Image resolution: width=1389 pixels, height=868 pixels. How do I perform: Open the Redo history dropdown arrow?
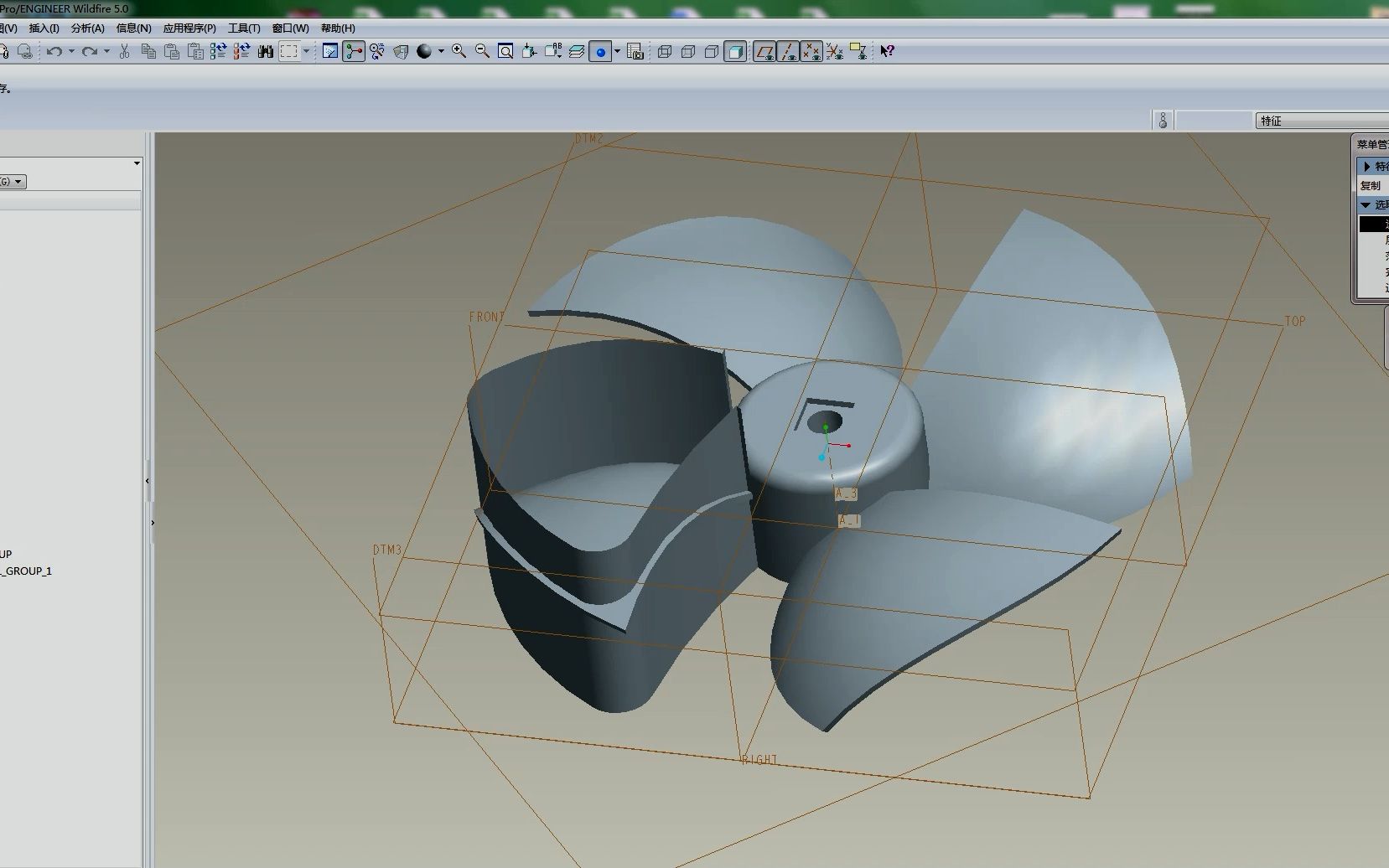coord(106,52)
